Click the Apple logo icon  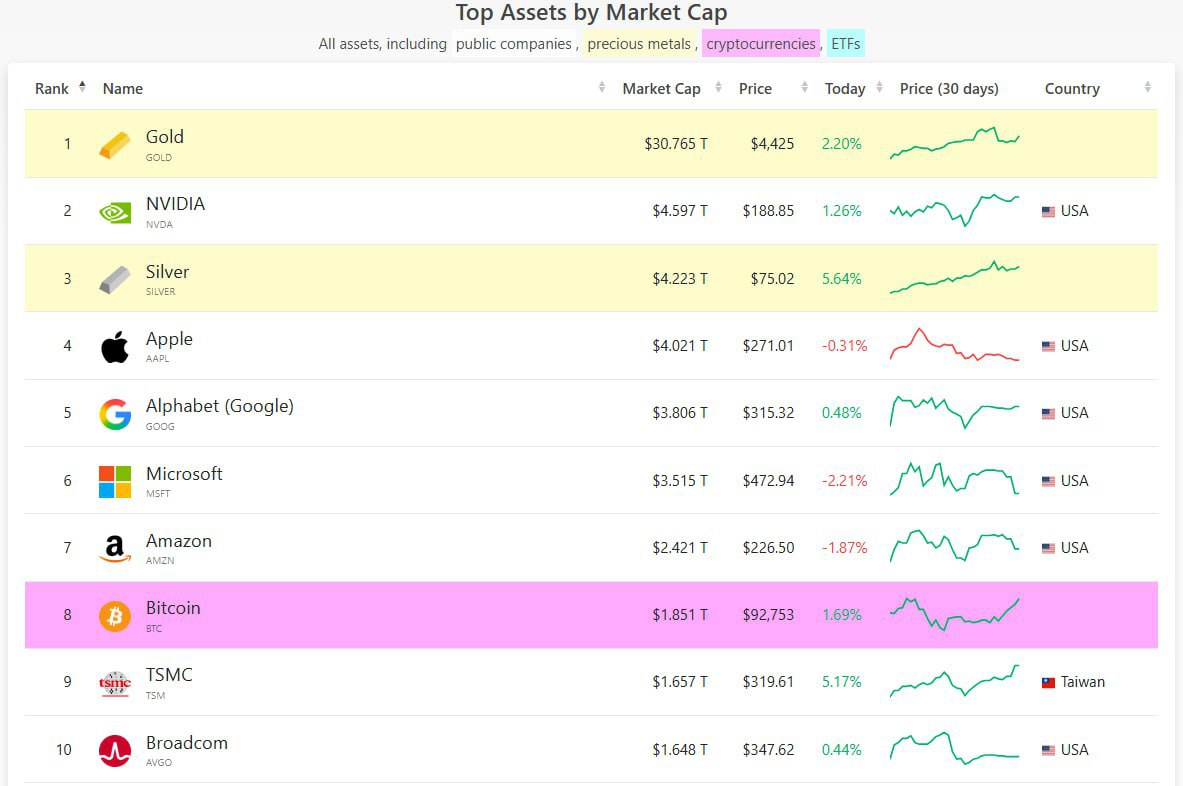click(x=115, y=347)
